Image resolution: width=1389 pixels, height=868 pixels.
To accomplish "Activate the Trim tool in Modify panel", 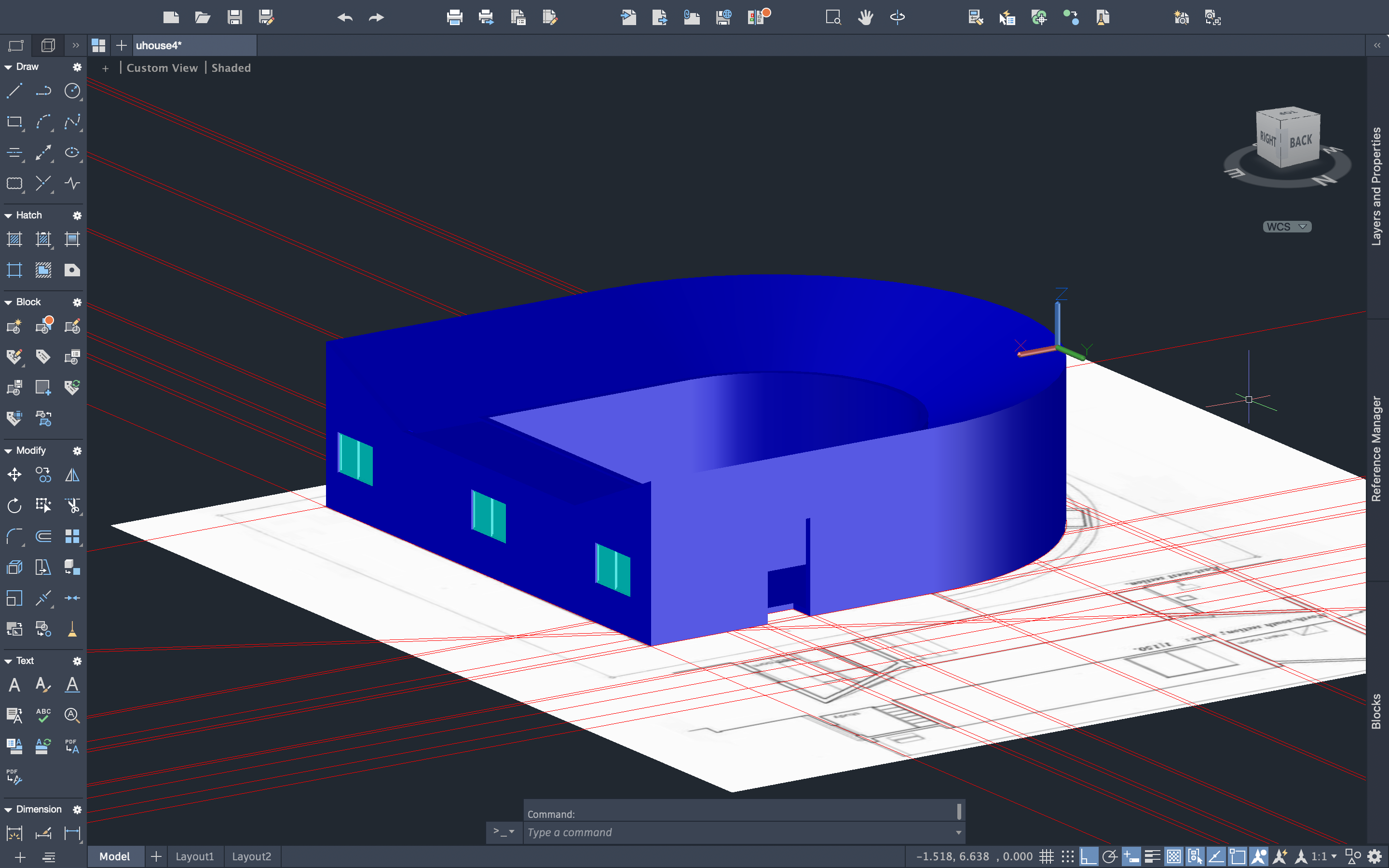I will (x=72, y=506).
